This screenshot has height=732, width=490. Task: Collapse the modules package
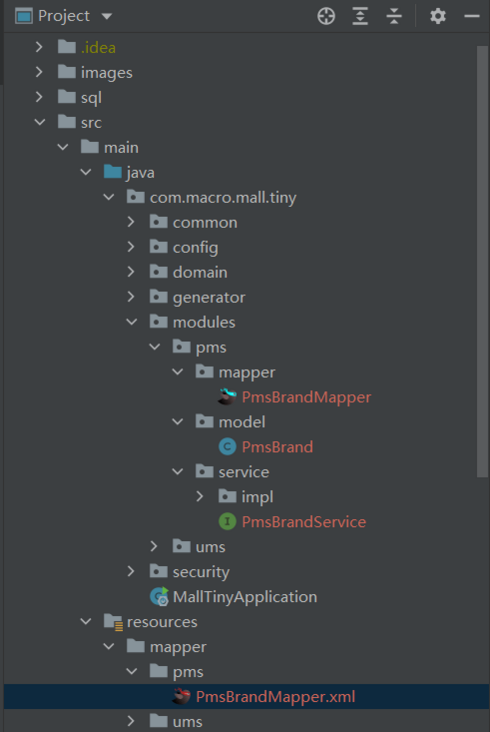132,322
